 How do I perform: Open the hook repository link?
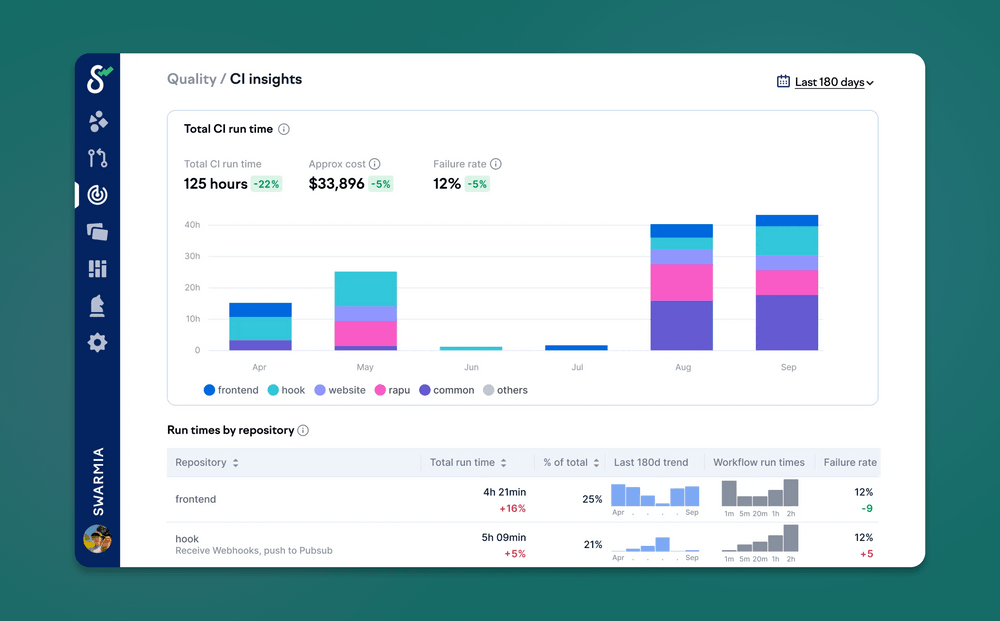(x=187, y=538)
